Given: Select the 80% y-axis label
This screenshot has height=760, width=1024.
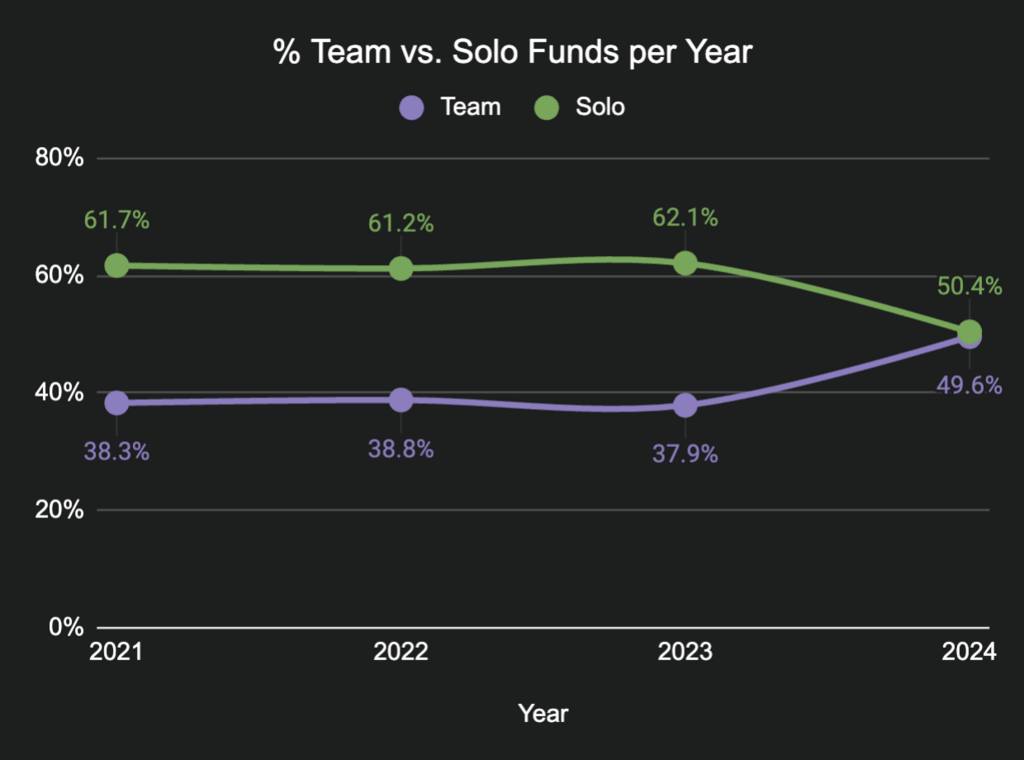Looking at the screenshot, I should 60,158.
